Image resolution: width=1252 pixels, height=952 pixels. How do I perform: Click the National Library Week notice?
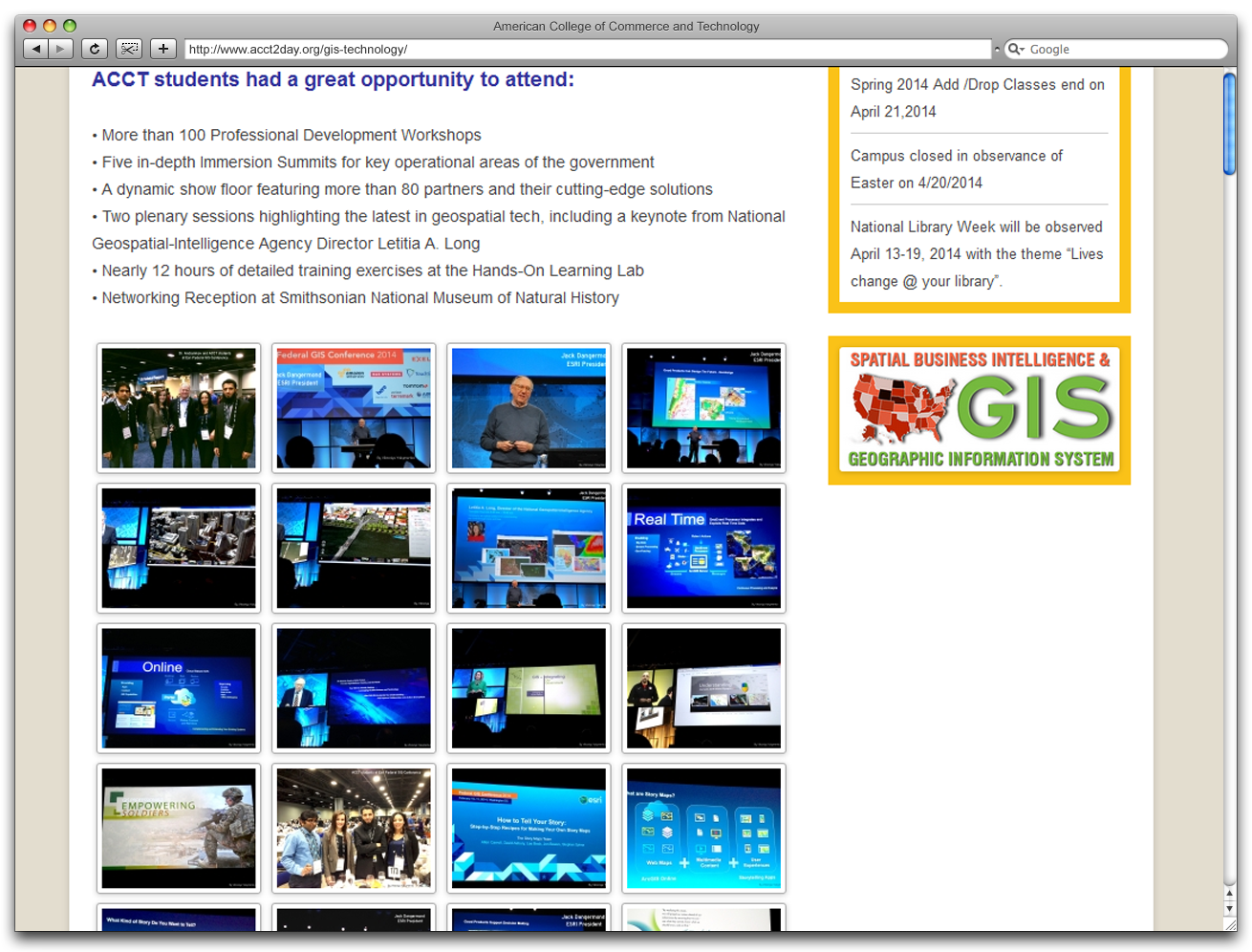tap(977, 254)
